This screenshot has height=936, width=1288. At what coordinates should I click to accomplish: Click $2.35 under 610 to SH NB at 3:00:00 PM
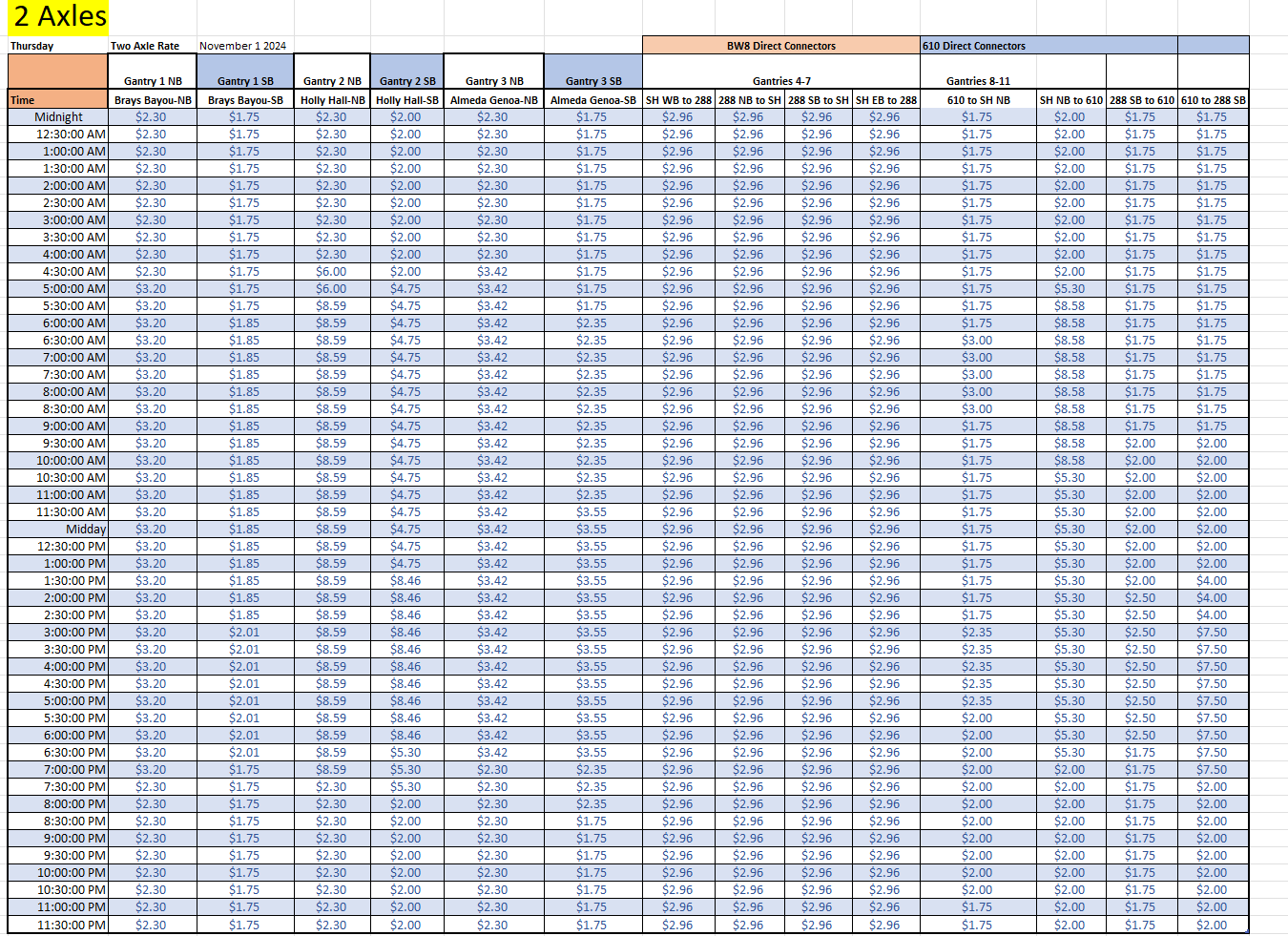(978, 632)
